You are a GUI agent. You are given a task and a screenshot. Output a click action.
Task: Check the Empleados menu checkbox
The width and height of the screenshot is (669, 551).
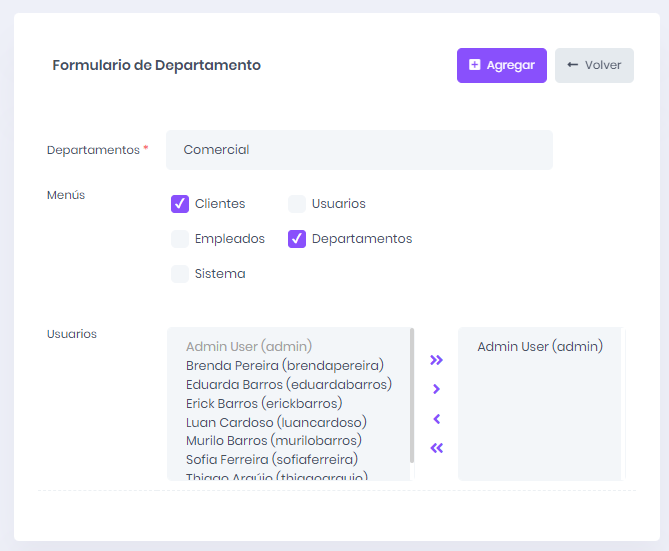coord(180,239)
